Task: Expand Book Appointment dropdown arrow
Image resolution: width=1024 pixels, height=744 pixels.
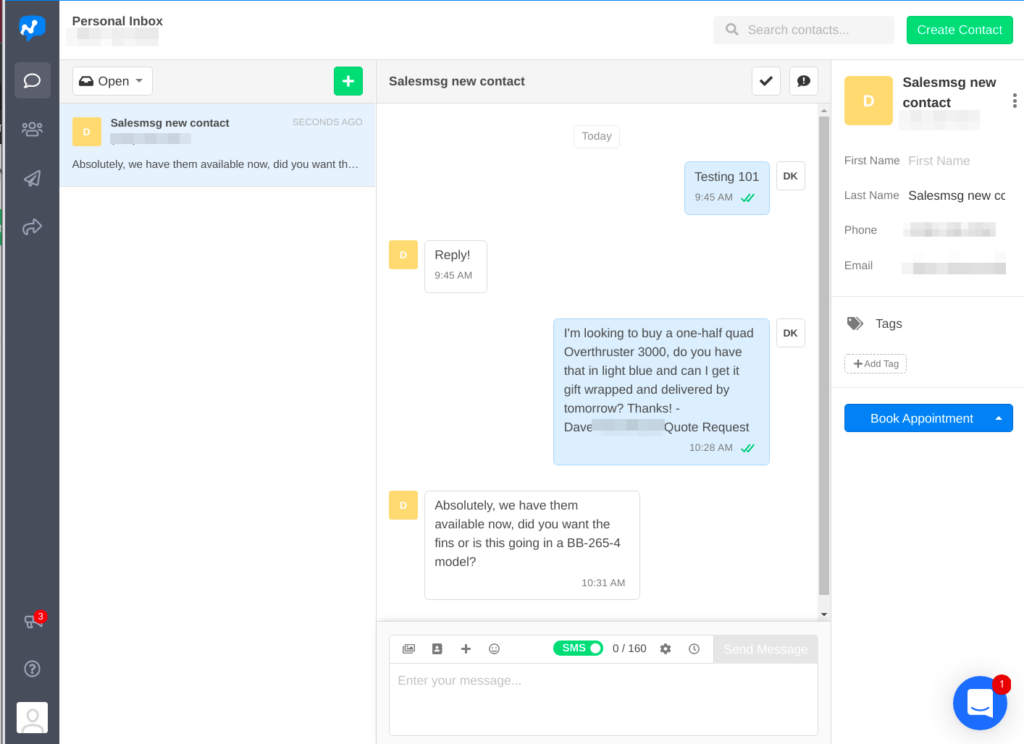Action: pyautogui.click(x=998, y=418)
